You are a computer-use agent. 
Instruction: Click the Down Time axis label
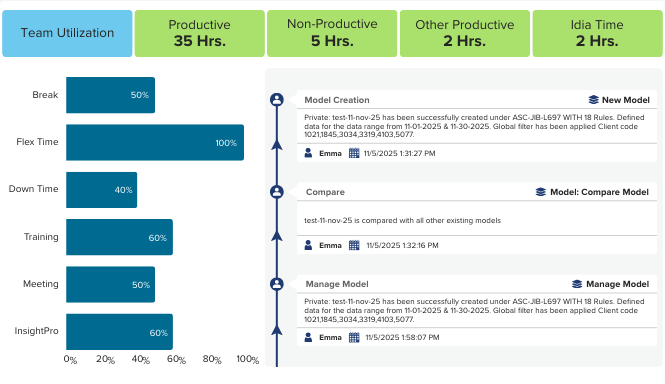34,189
